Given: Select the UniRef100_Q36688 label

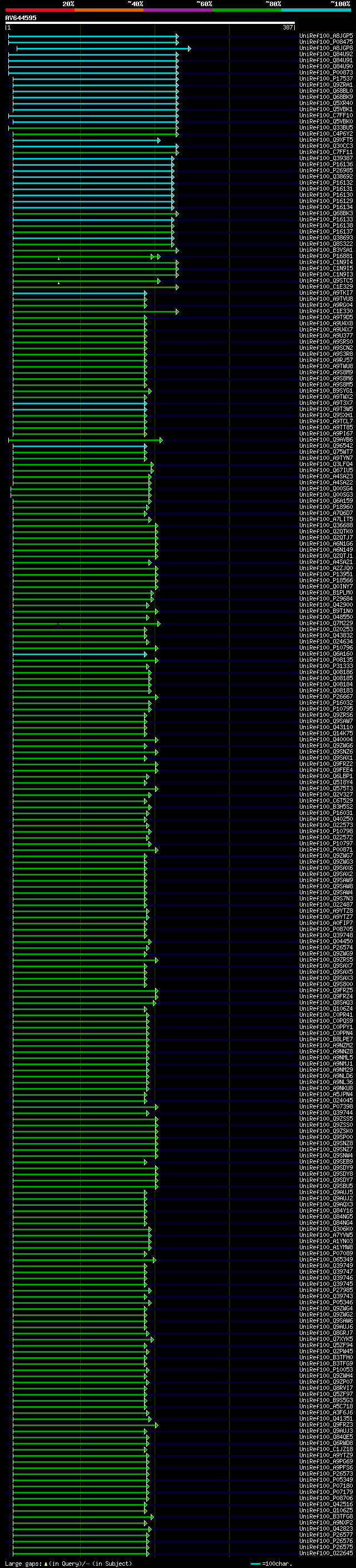Looking at the screenshot, I should point(326,525).
